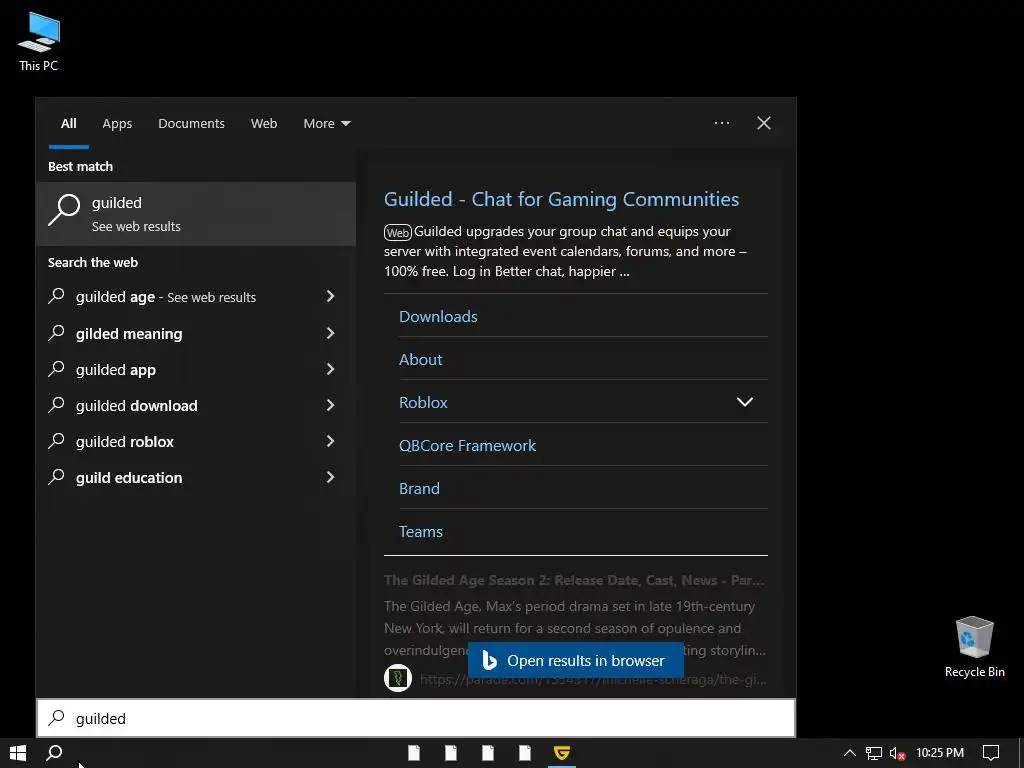Open Guilded - Chat for Gaming Communities link
This screenshot has height=768, width=1024.
point(562,199)
